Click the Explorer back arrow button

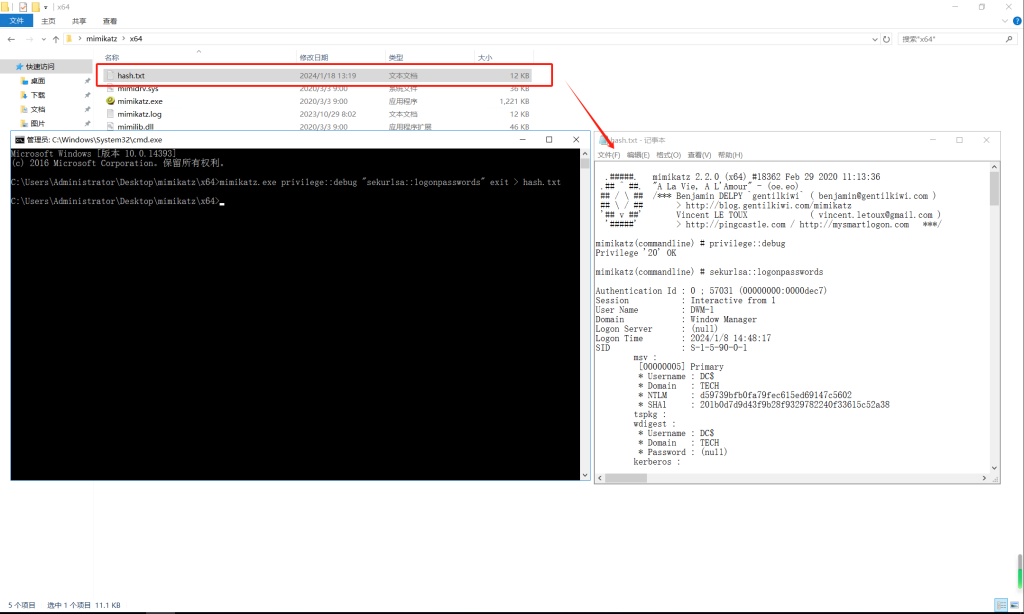11,39
